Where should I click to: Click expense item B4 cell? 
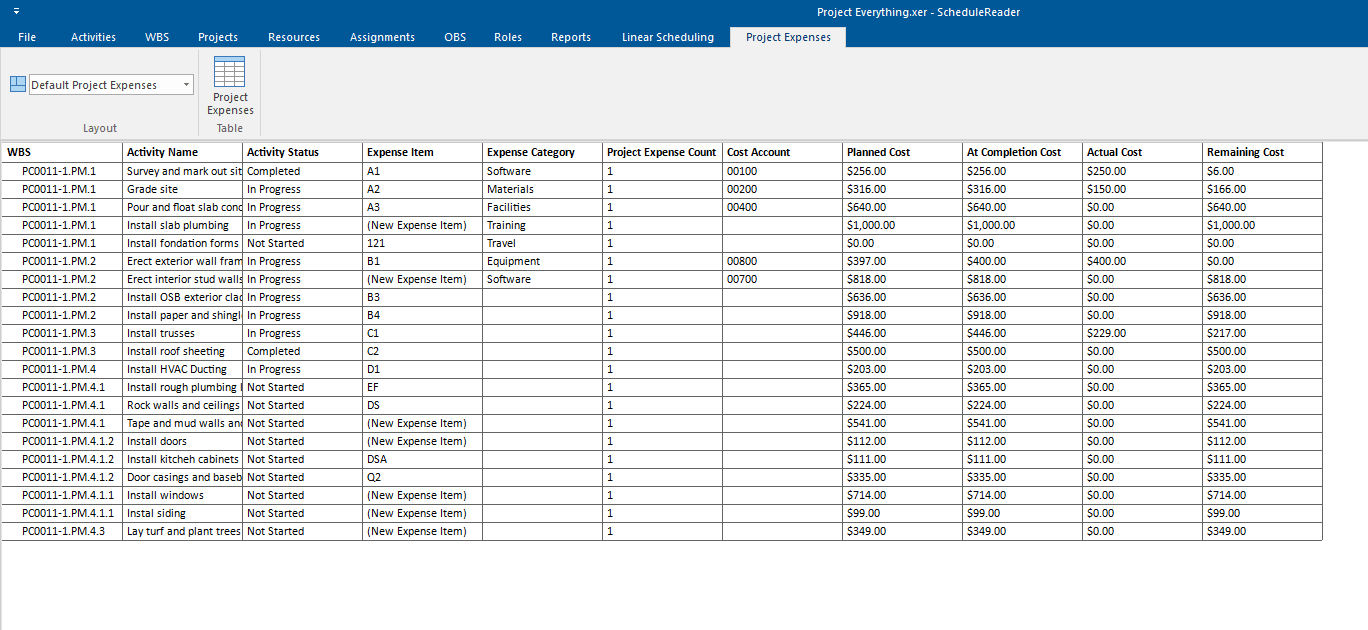click(x=423, y=315)
